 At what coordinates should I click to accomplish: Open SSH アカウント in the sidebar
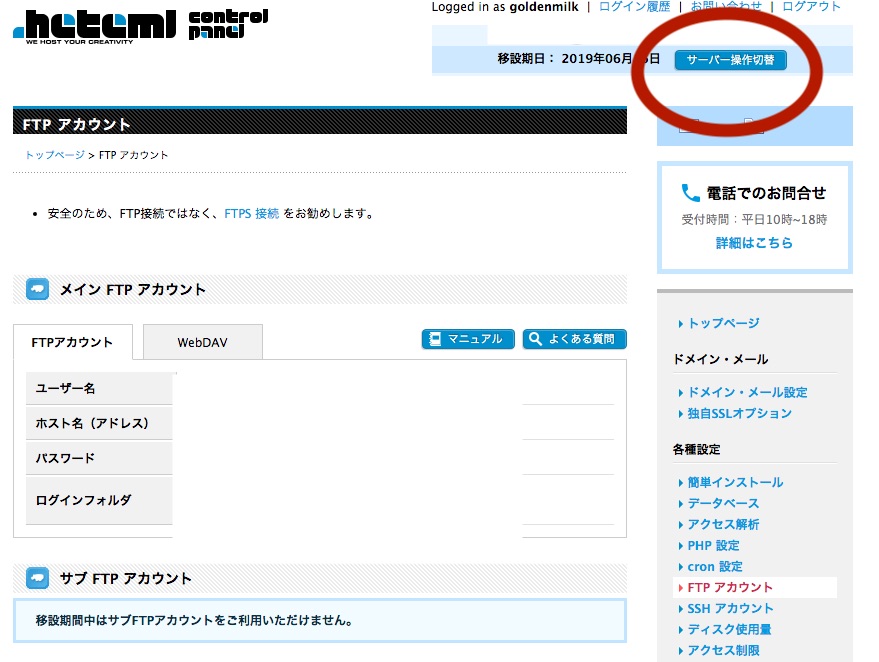click(730, 609)
